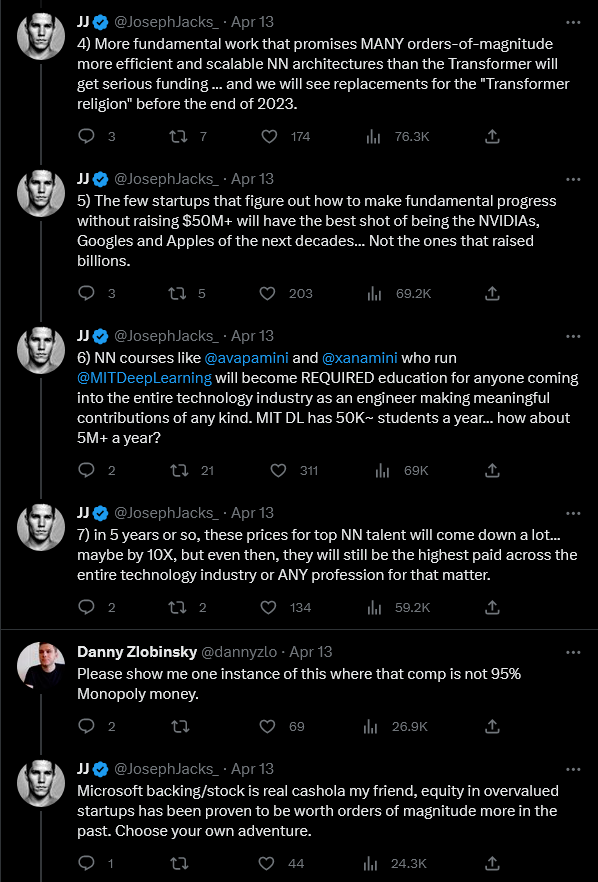Retweet Danny Zlobinsky's reply

click(x=180, y=726)
